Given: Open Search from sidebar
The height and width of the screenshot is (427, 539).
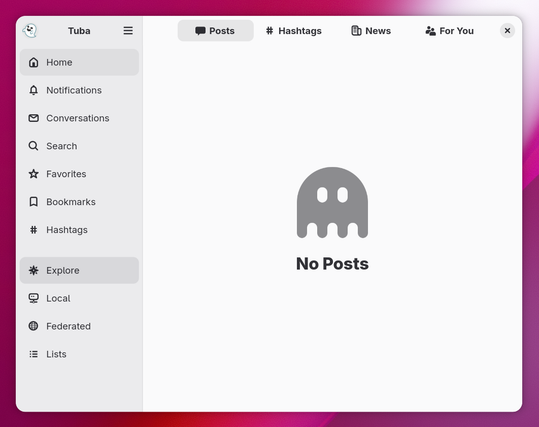Looking at the screenshot, I should point(79,146).
